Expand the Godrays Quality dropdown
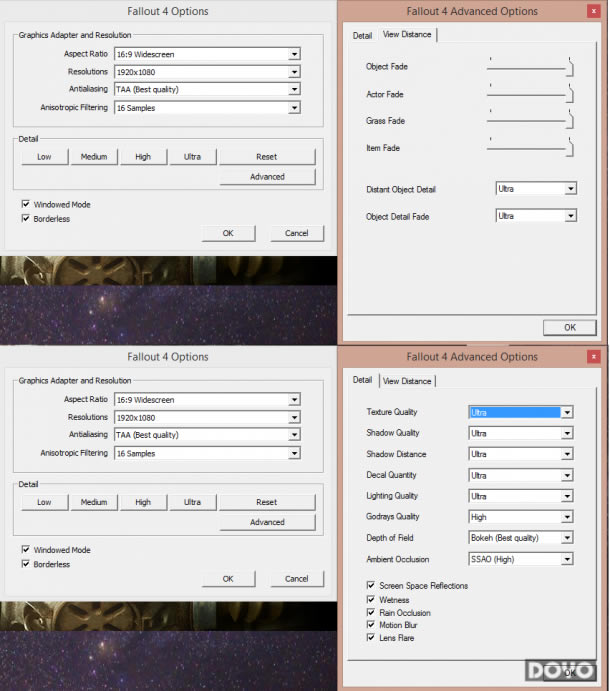The image size is (610, 691). (x=520, y=517)
